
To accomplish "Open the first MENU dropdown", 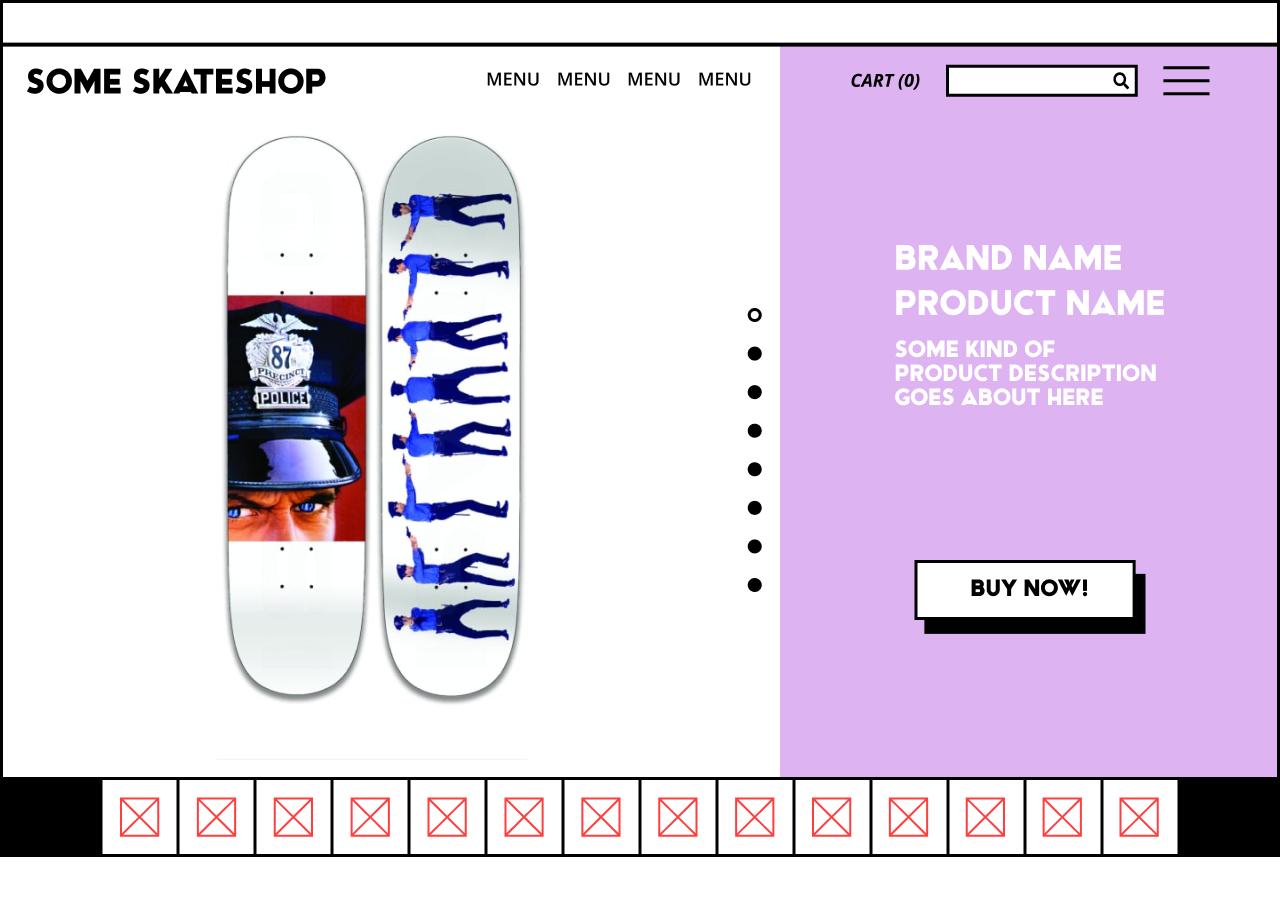I will coord(512,79).
